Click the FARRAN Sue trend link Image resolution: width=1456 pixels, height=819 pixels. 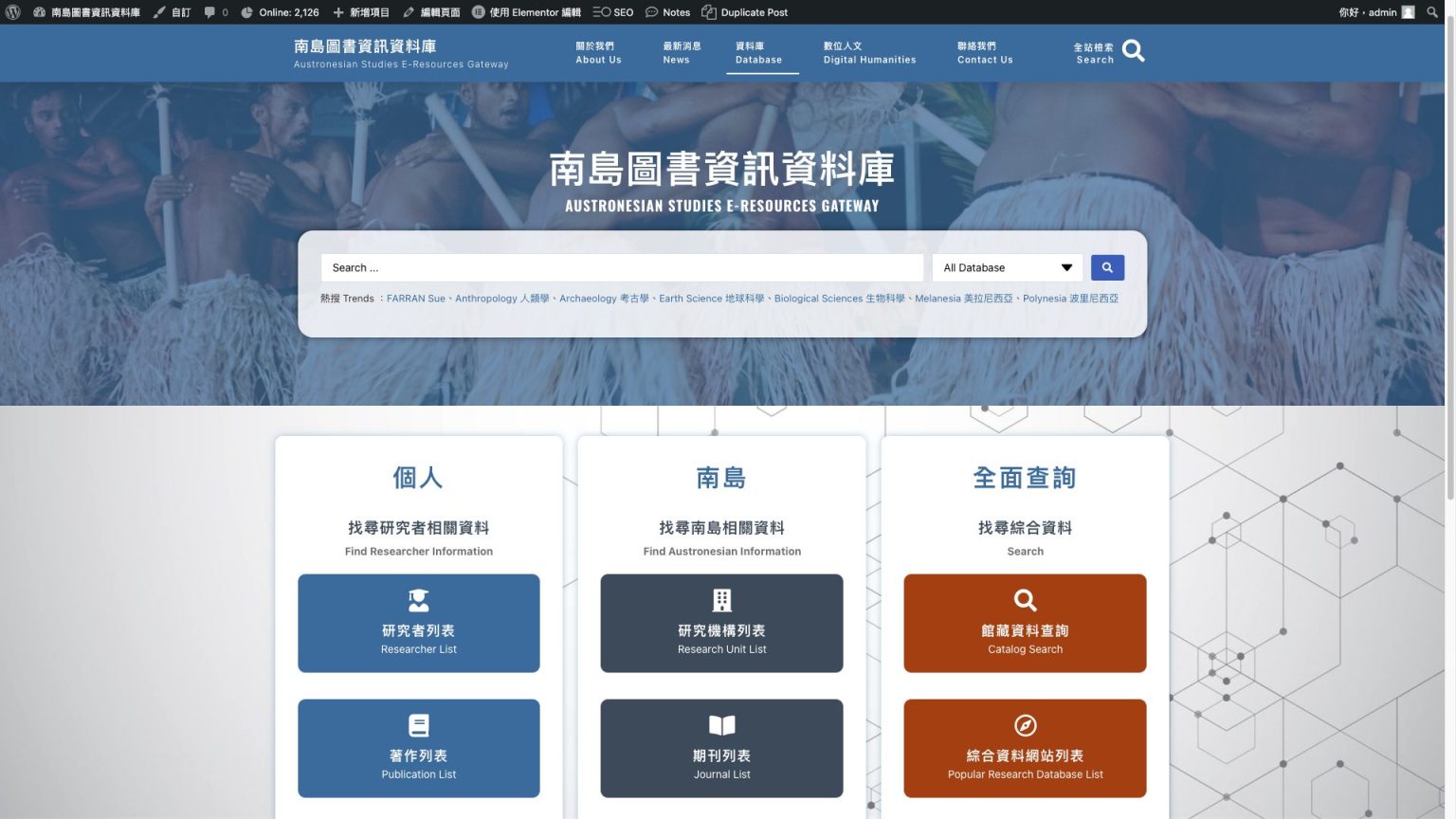click(x=415, y=299)
